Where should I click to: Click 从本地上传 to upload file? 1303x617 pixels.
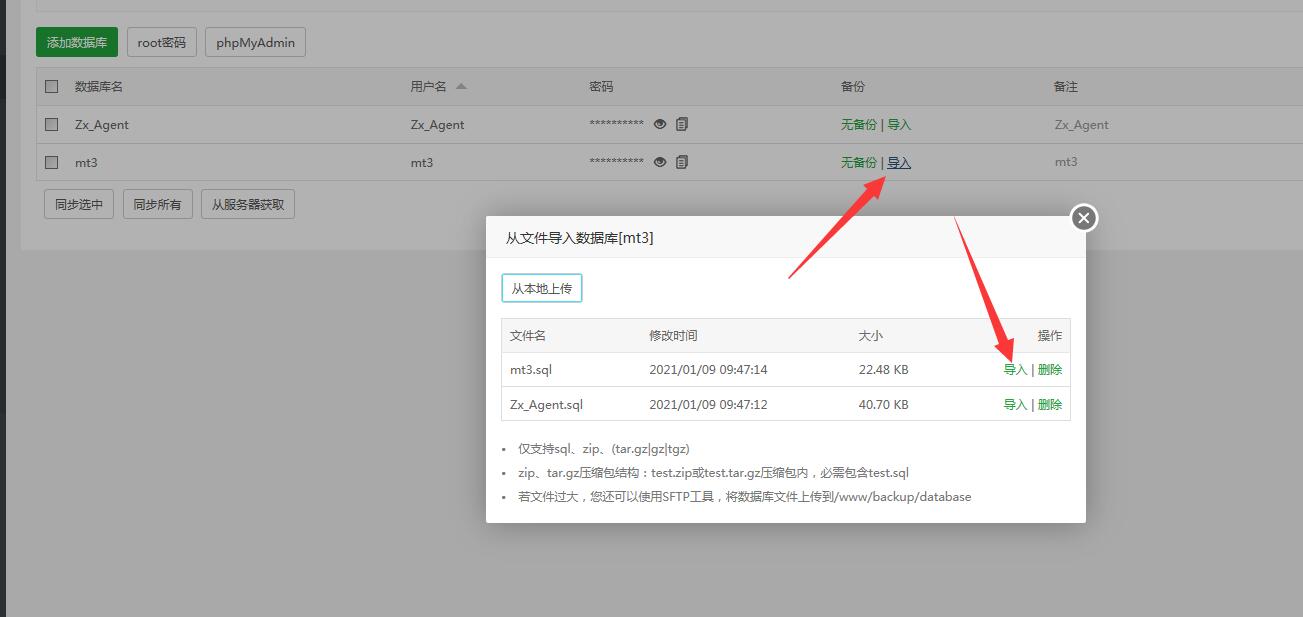click(541, 289)
